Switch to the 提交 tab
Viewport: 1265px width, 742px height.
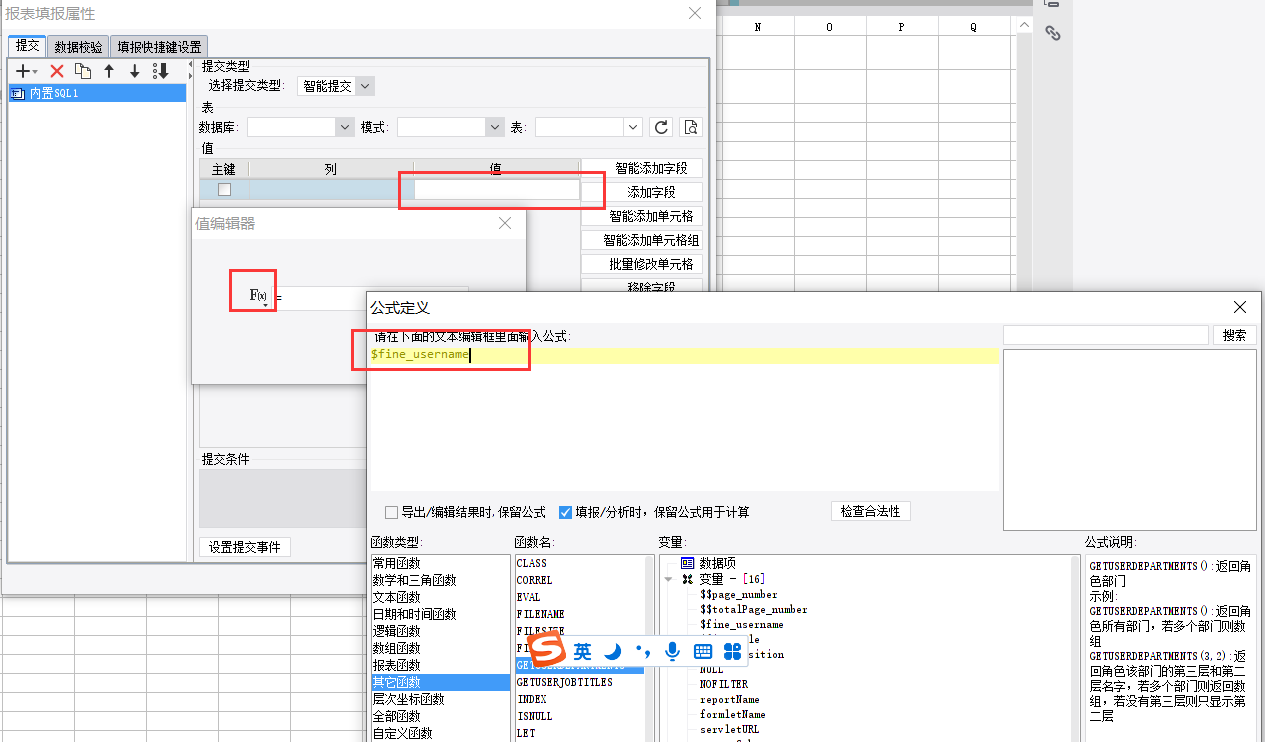coord(27,46)
